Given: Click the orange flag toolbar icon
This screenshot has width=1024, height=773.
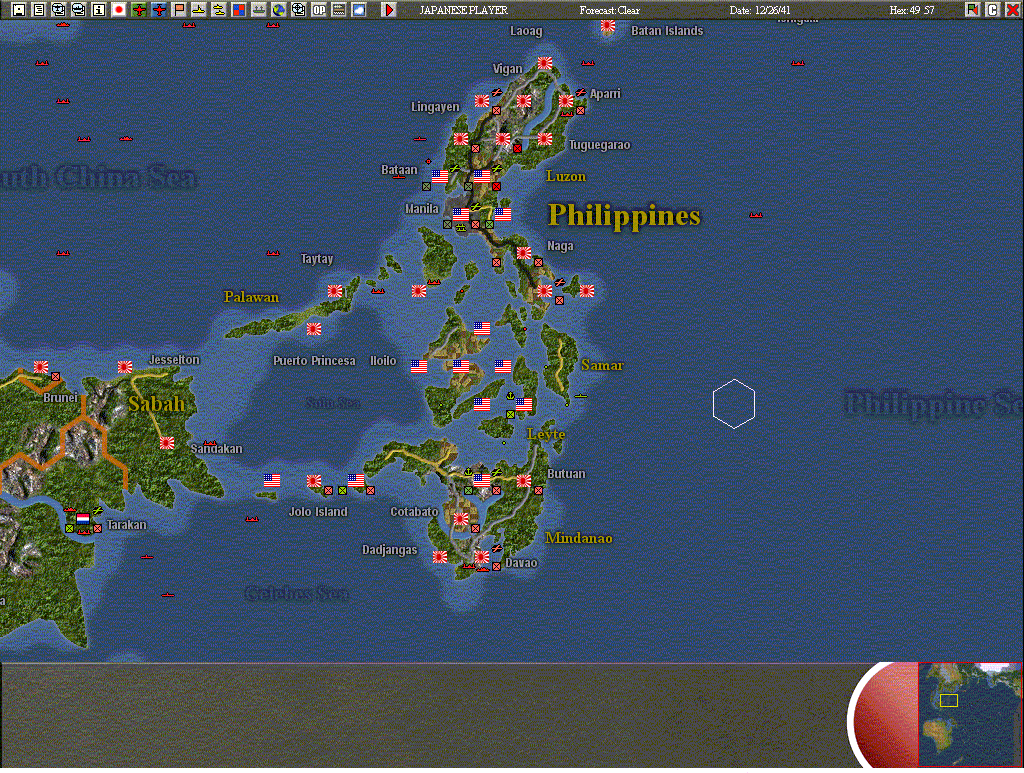Looking at the screenshot, I should tap(179, 9).
